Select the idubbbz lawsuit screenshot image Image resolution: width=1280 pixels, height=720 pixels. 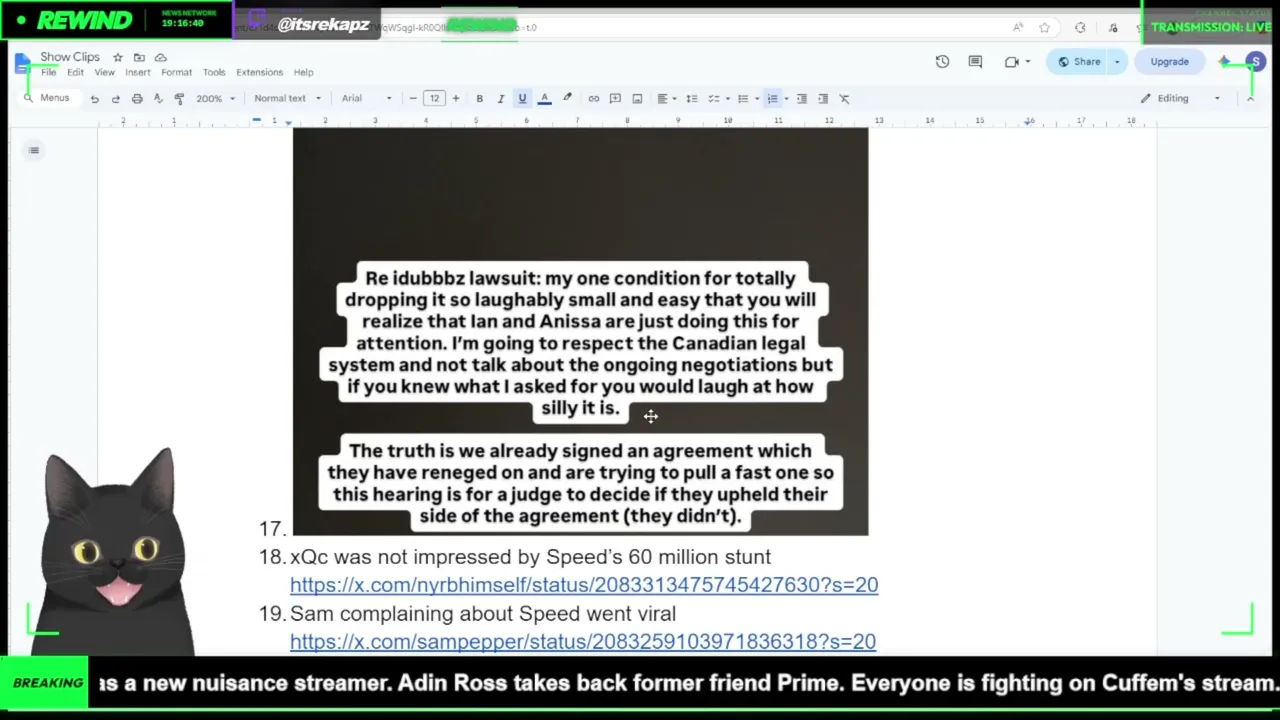(580, 331)
